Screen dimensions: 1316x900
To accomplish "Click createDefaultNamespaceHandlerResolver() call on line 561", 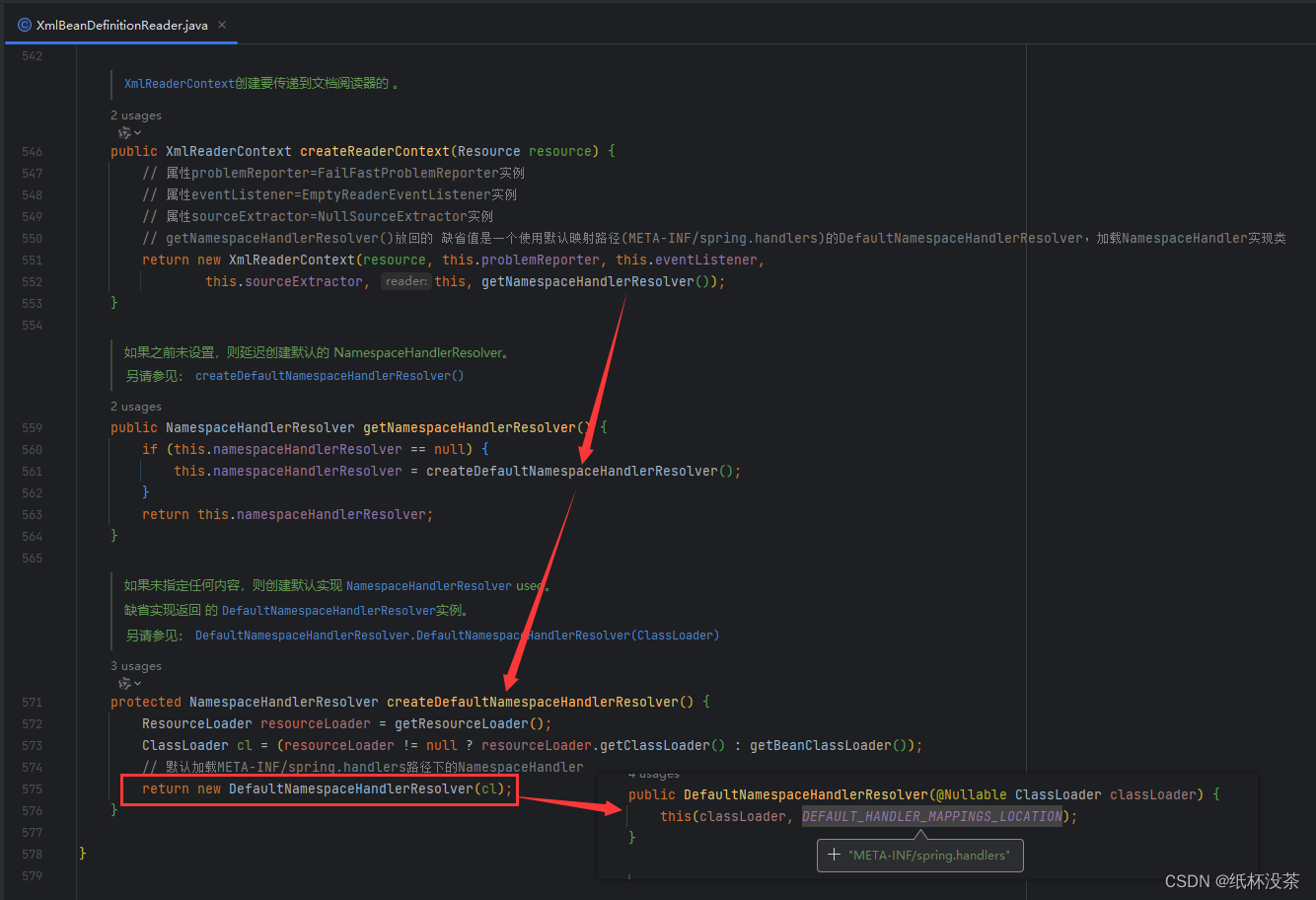I will tap(579, 471).
